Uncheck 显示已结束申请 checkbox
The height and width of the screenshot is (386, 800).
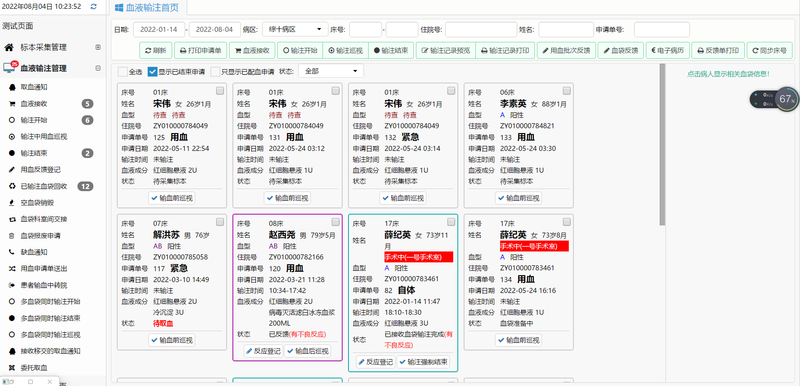coord(152,71)
